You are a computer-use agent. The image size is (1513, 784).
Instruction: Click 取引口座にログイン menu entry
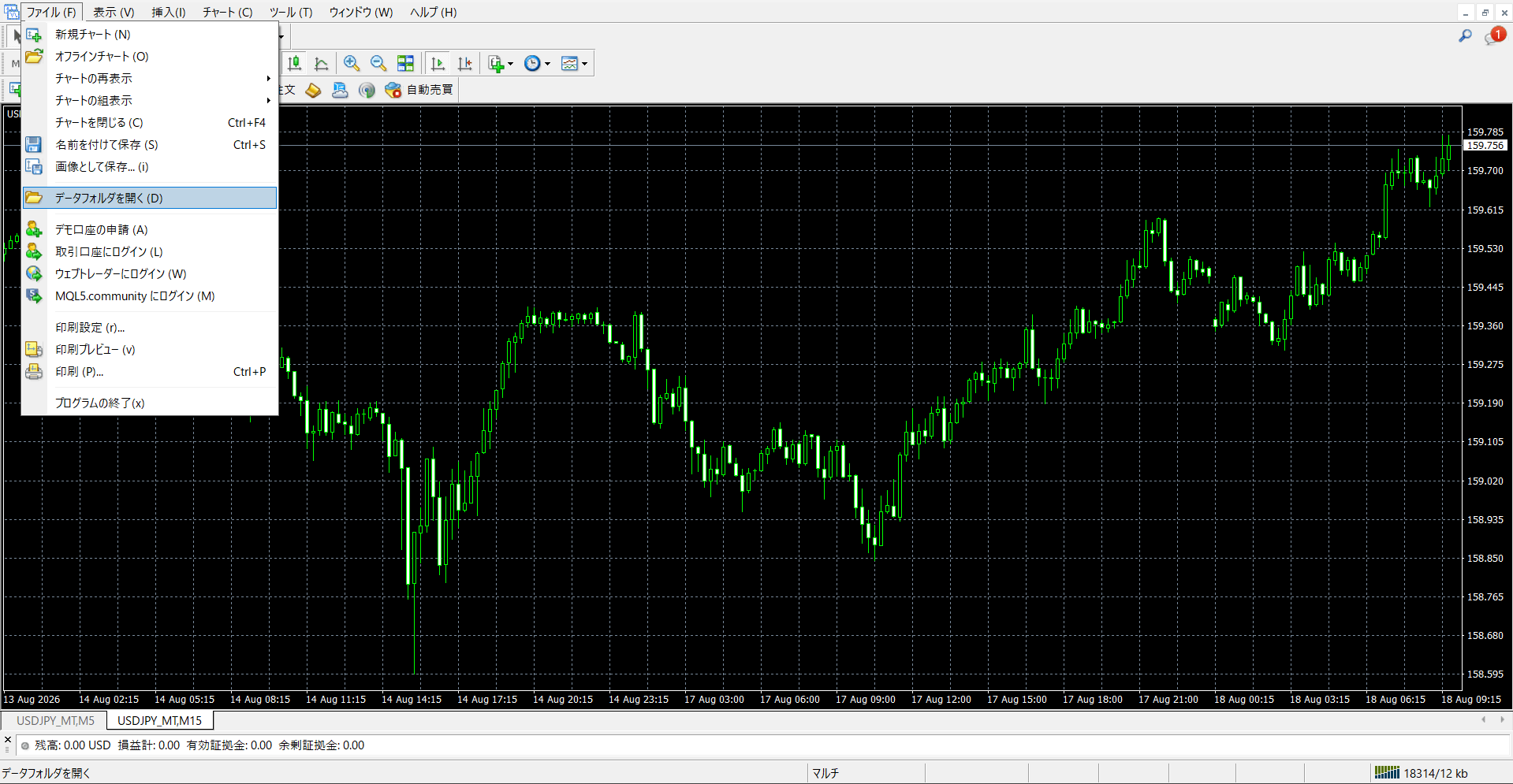[x=150, y=252]
